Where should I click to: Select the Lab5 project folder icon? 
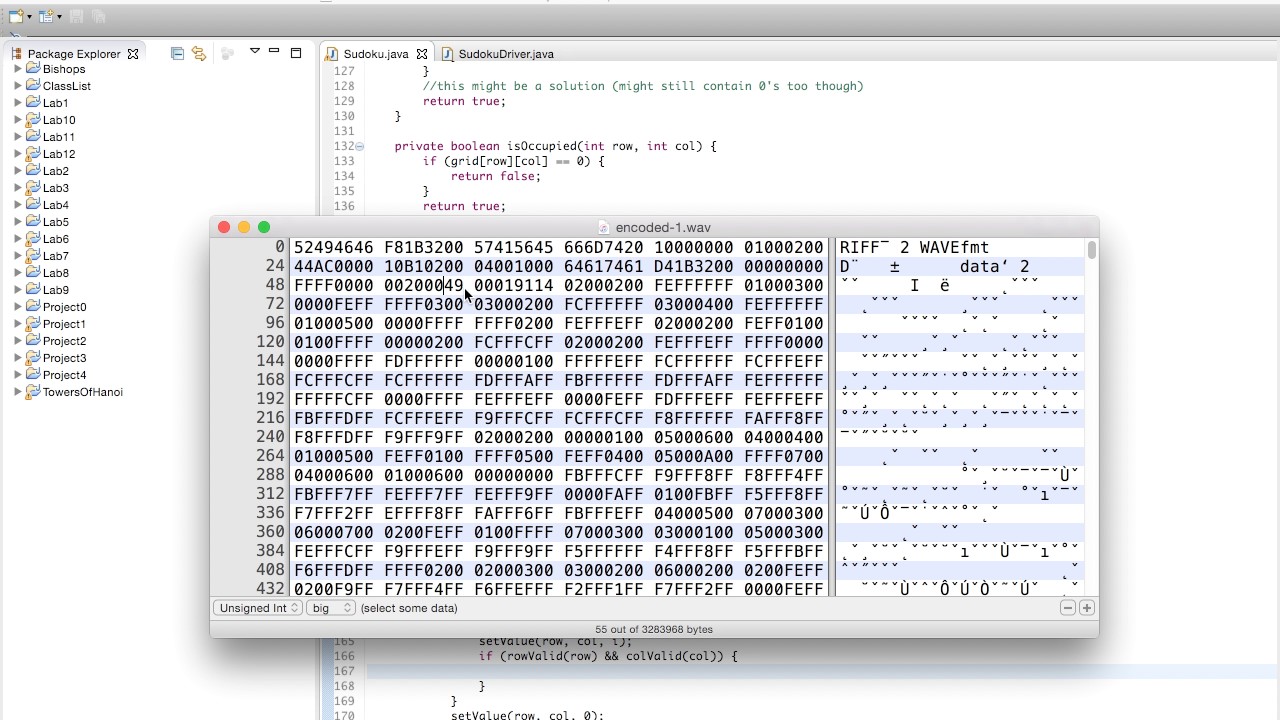tap(33, 221)
